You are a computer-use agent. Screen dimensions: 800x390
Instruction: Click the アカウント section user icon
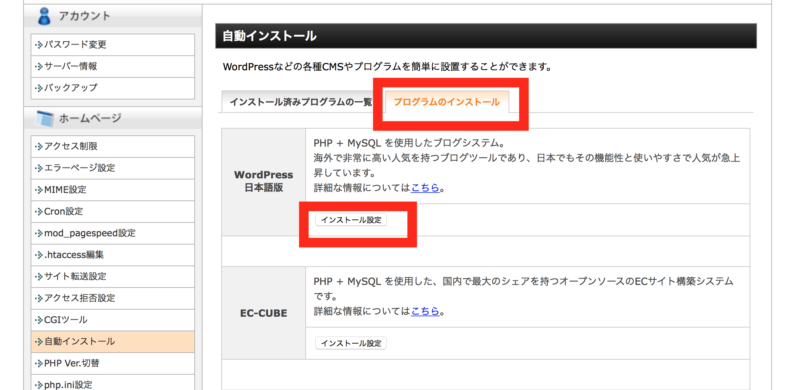44,16
